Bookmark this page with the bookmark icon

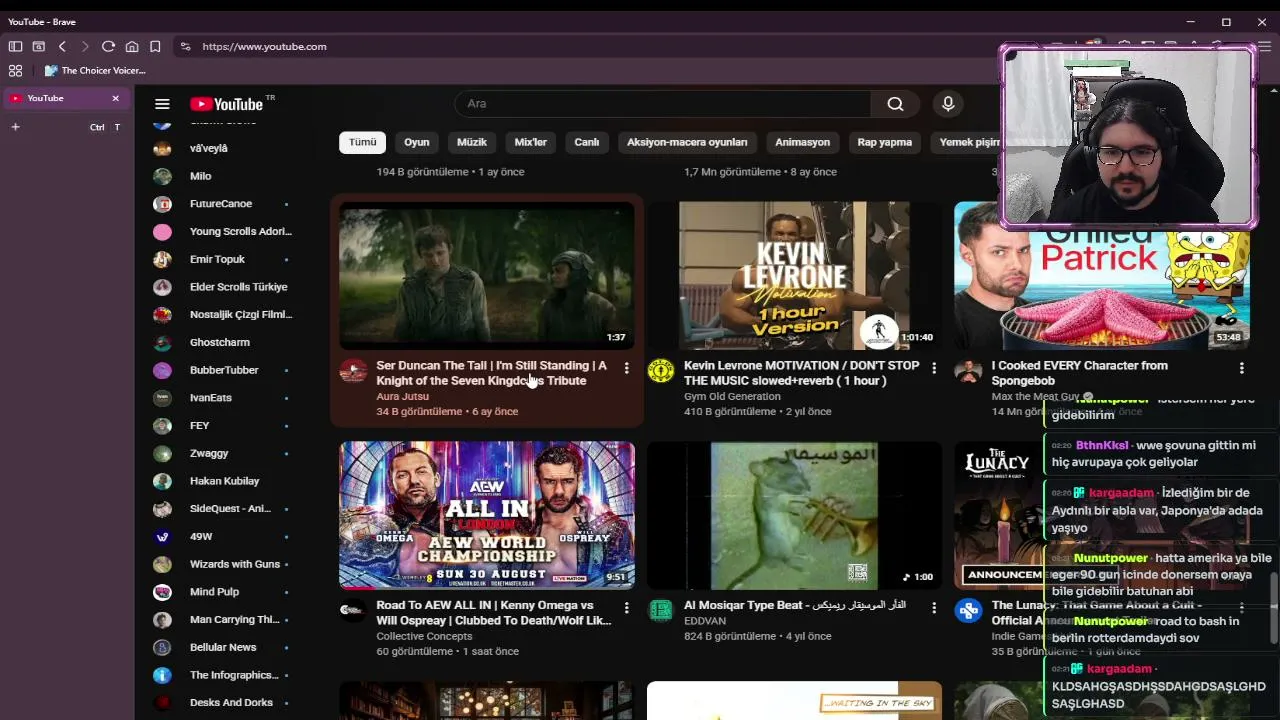(155, 46)
